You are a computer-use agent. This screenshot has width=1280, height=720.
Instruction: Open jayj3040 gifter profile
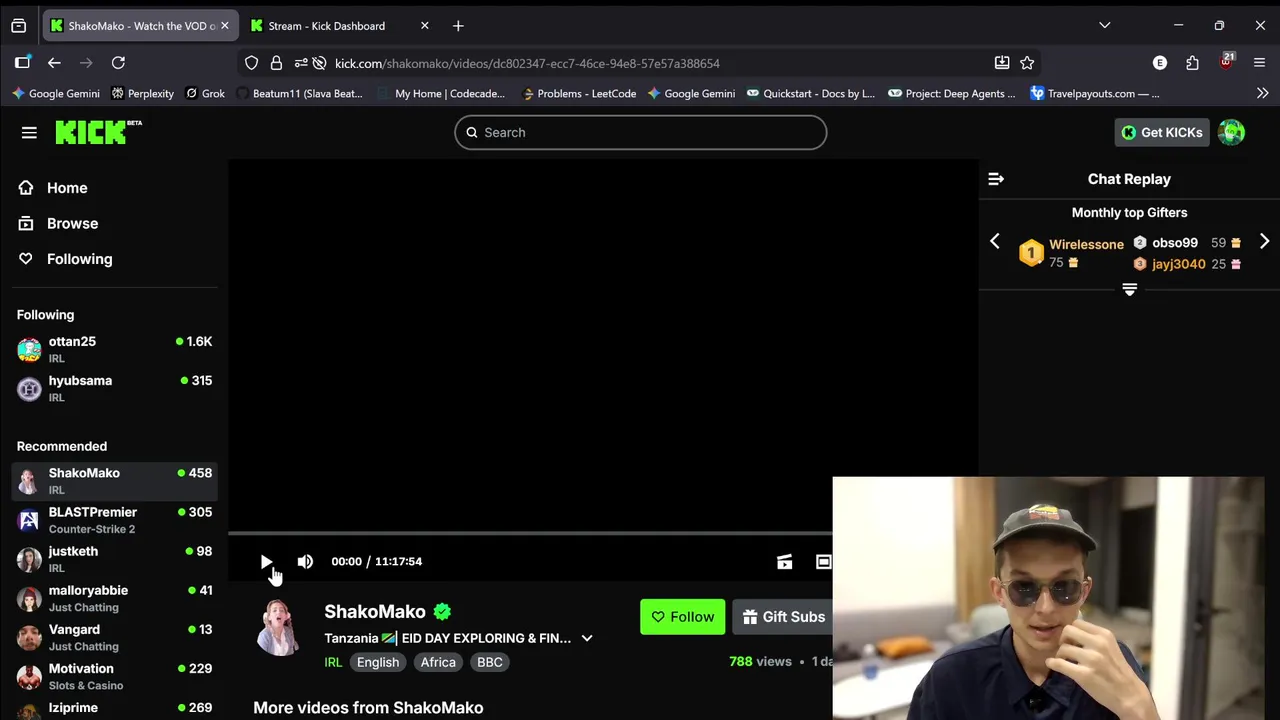click(x=1178, y=264)
